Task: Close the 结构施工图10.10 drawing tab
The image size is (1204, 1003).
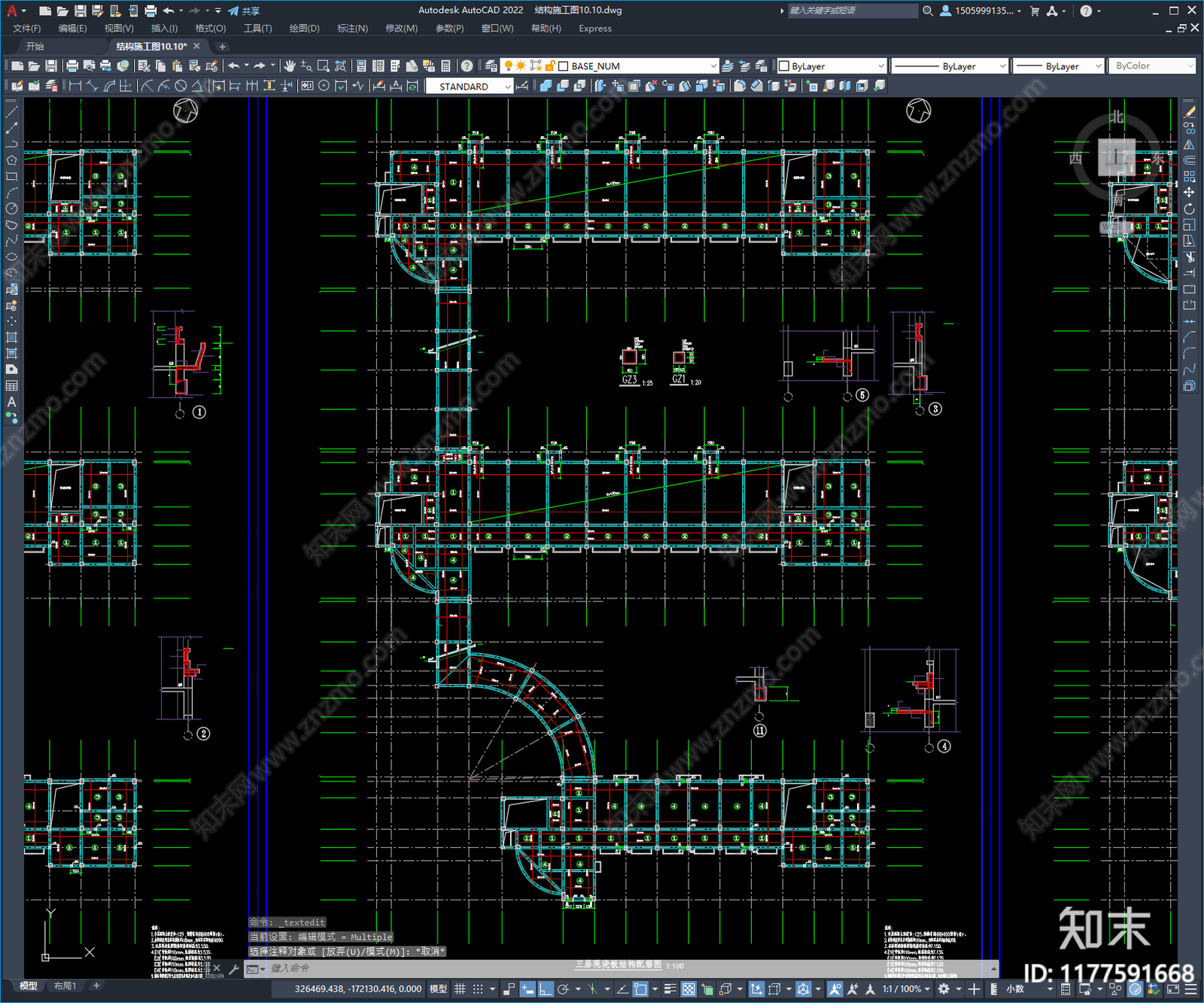Action: (x=197, y=46)
